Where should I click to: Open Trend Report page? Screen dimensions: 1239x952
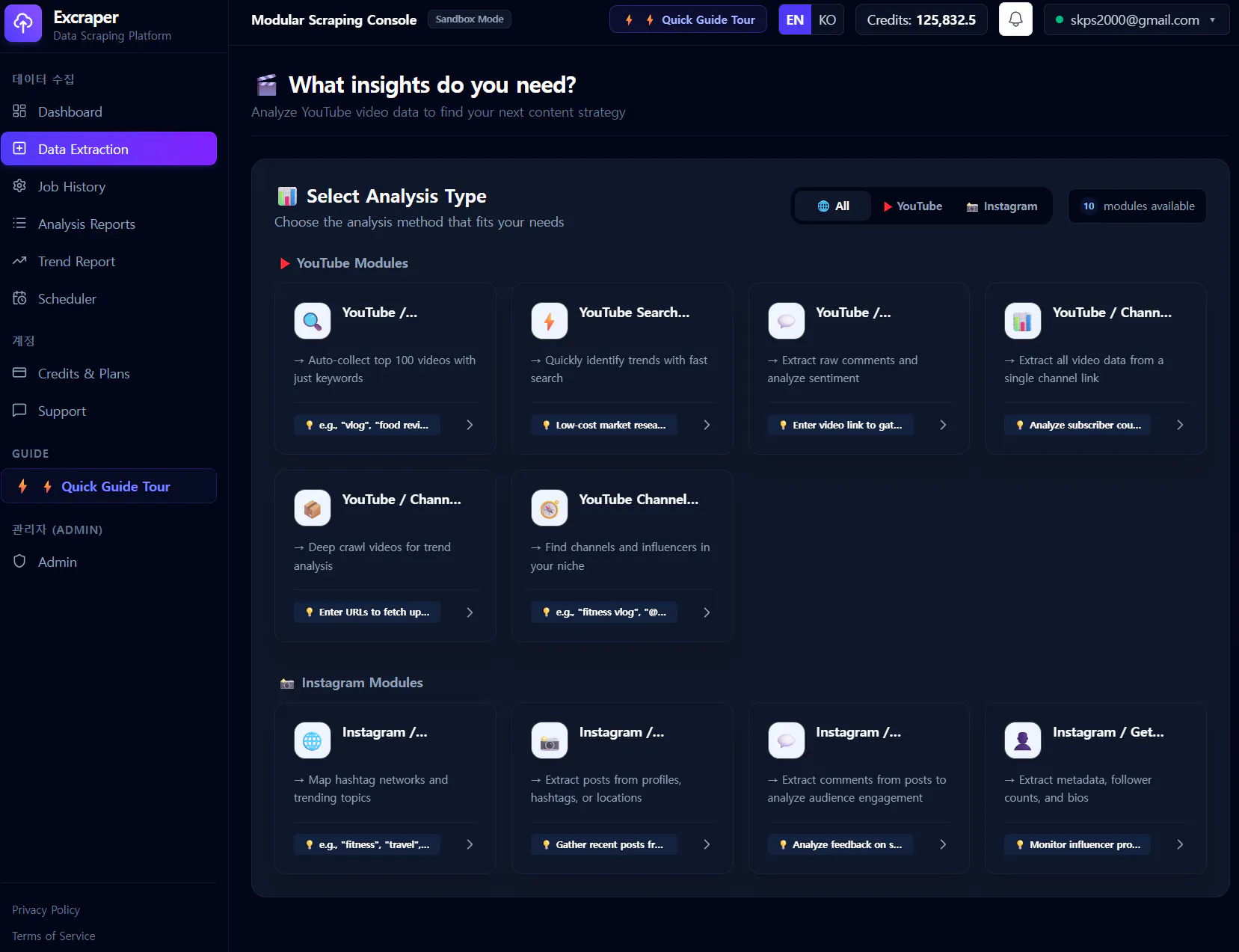pyautogui.click(x=108, y=261)
